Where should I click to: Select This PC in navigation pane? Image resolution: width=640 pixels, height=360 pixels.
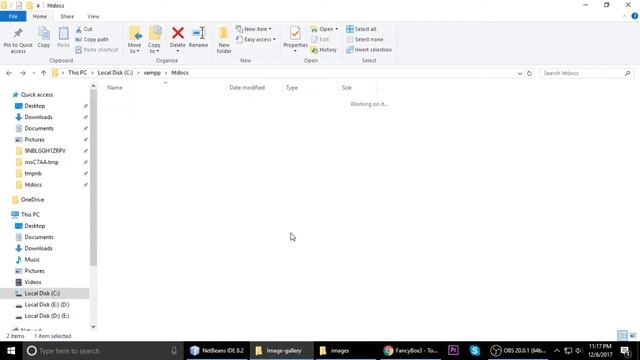coord(30,214)
